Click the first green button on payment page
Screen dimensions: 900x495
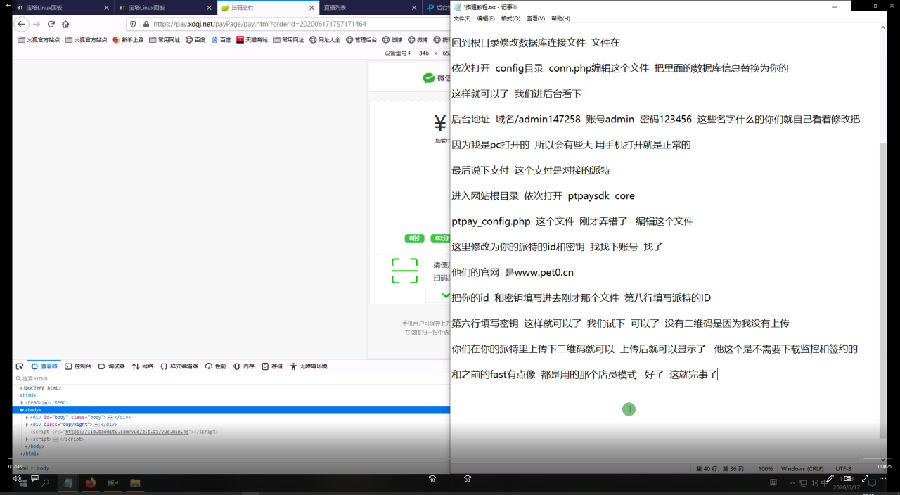coord(414,238)
